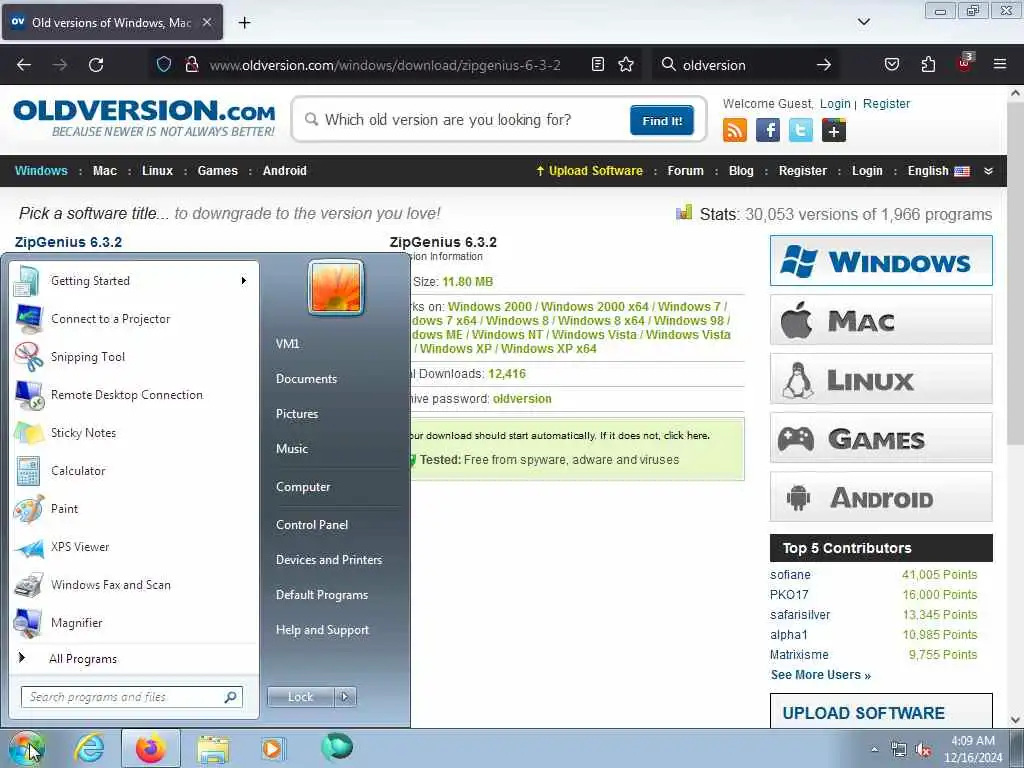Image resolution: width=1024 pixels, height=768 pixels.
Task: Open Firefox application menu
Action: tap(1000, 65)
